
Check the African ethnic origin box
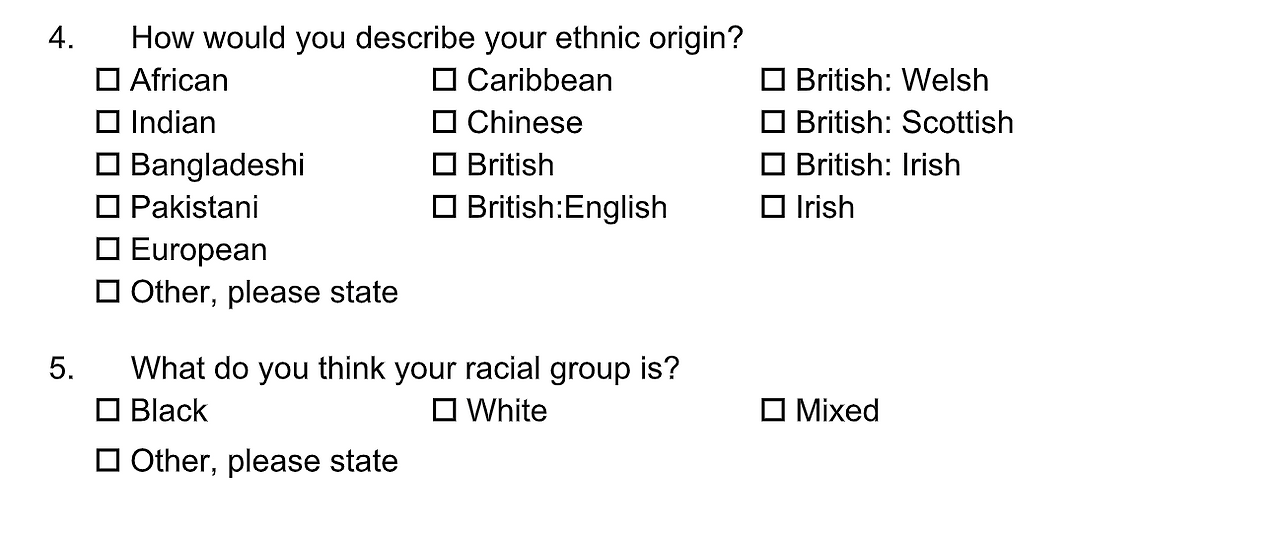coord(108,80)
